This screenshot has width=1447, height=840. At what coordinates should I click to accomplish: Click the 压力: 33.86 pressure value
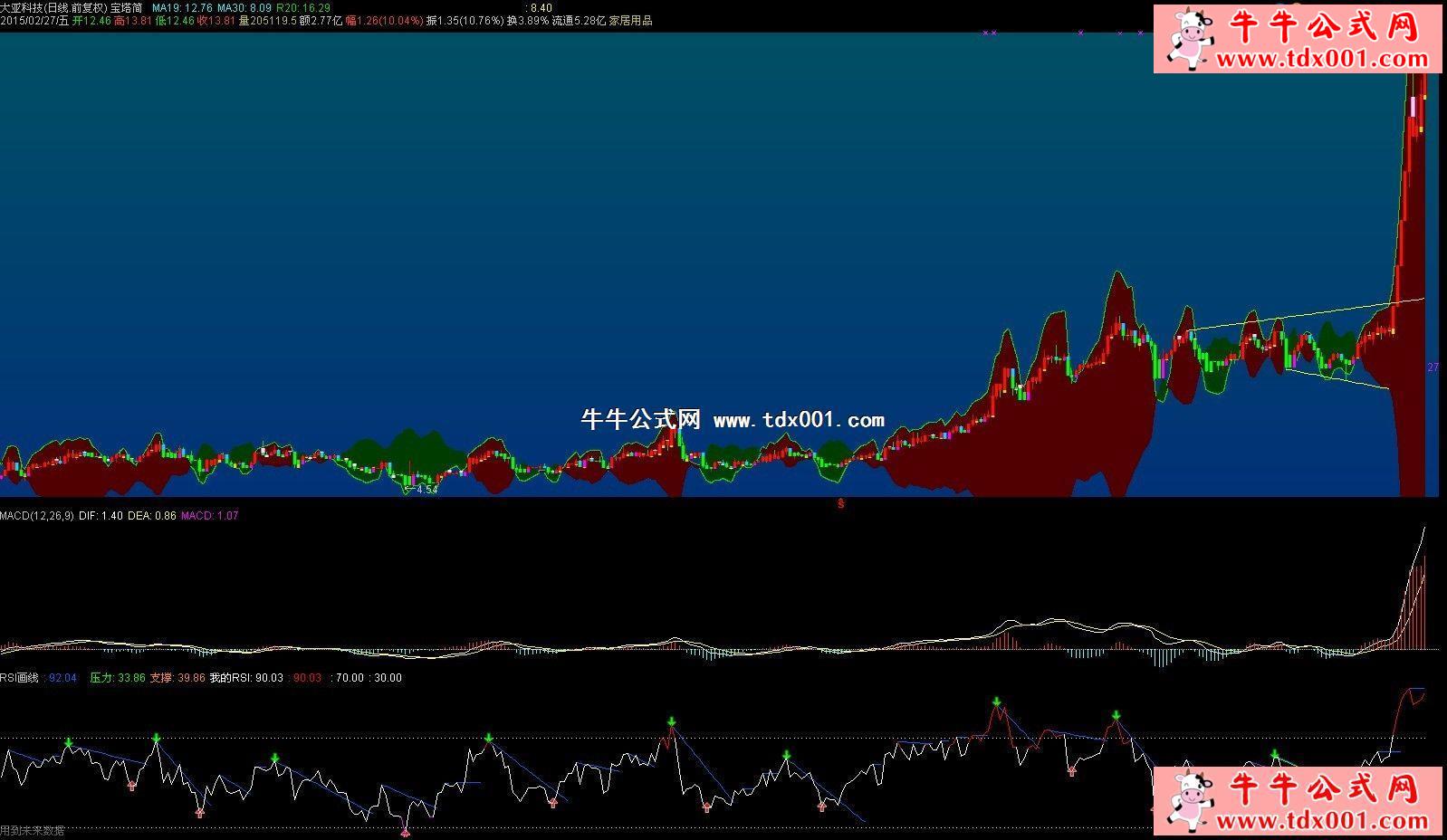117,678
